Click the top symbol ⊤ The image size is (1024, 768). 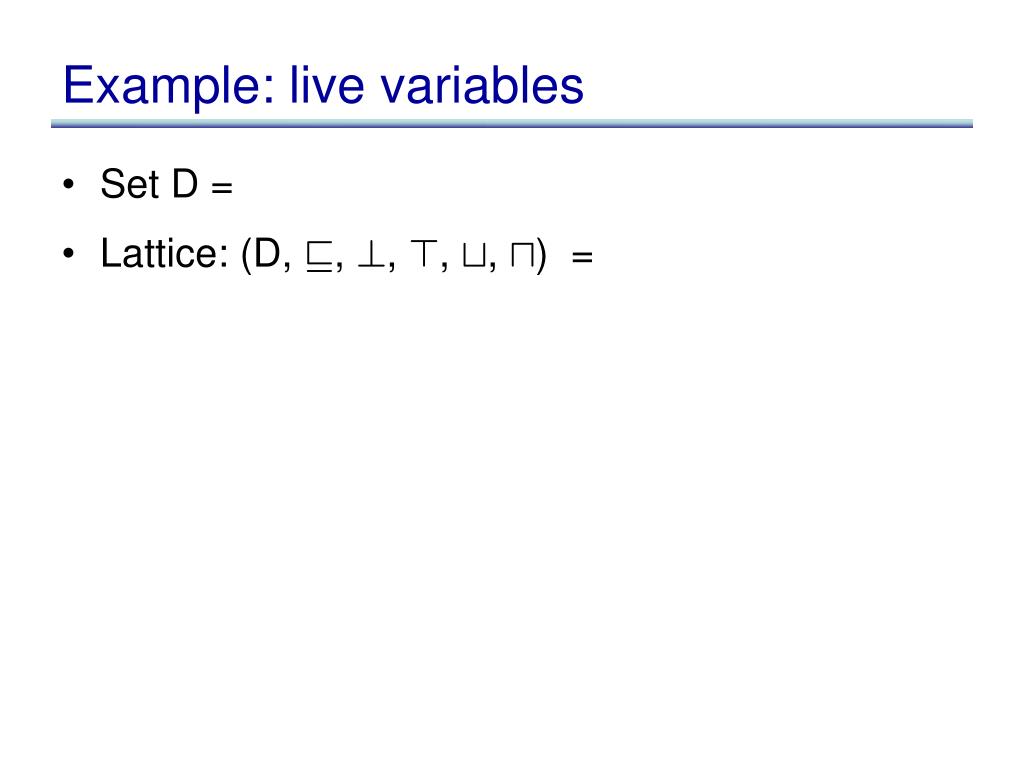(422, 257)
